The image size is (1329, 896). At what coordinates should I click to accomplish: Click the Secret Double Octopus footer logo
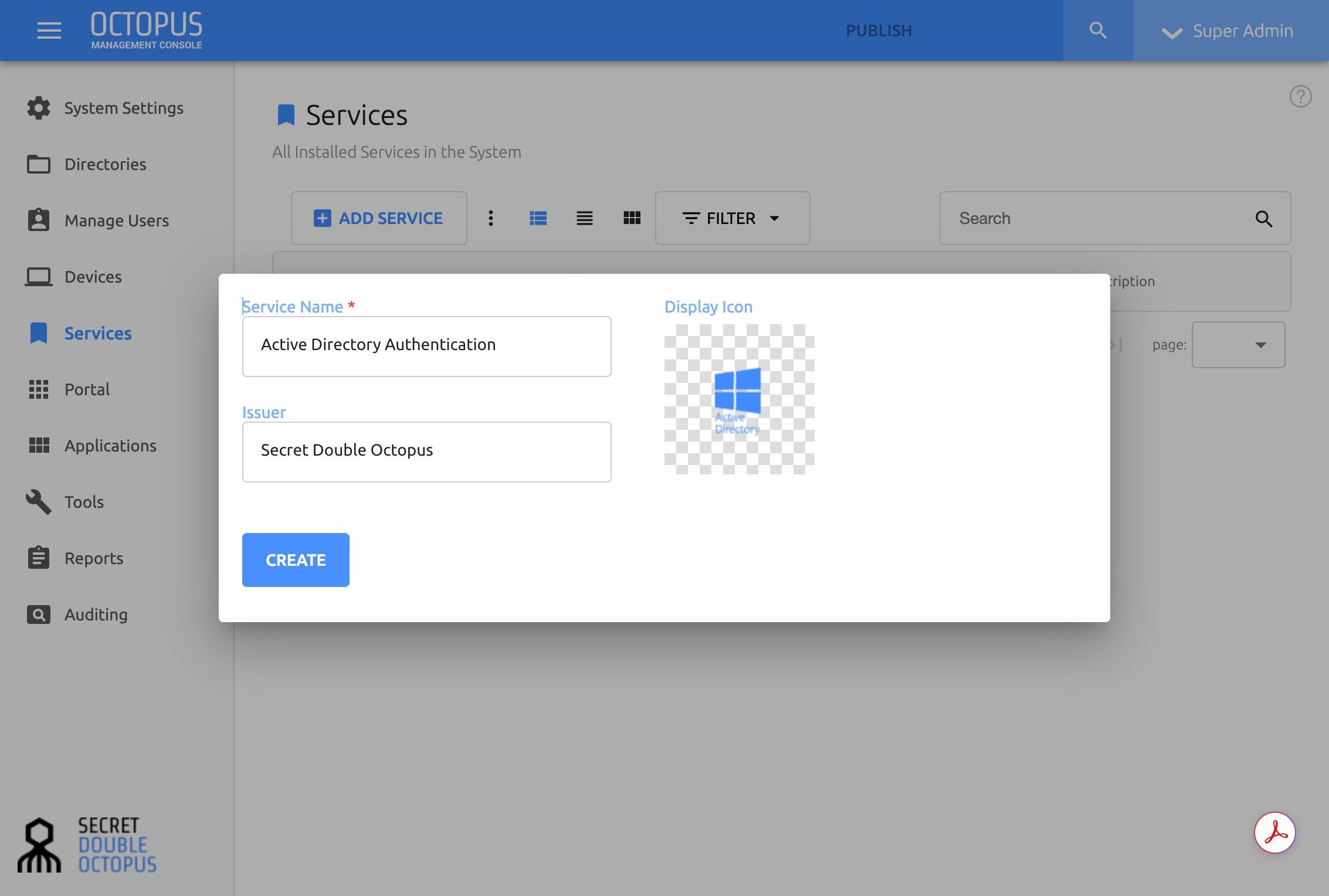pos(87,845)
